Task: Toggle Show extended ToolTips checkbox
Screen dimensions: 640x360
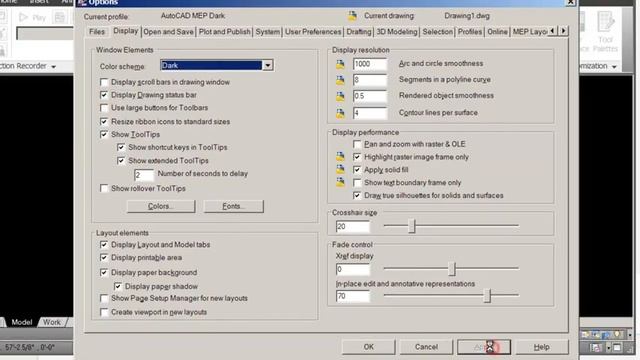Action: click(x=121, y=160)
